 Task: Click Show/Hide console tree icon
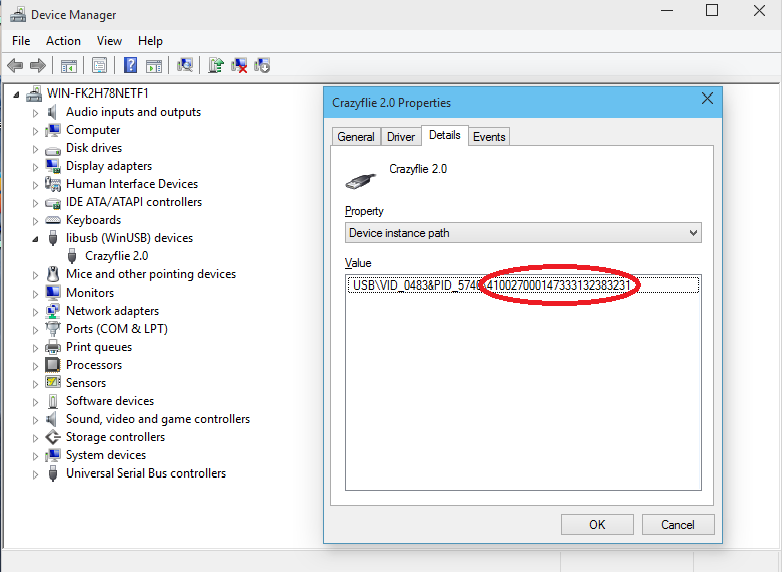point(69,66)
